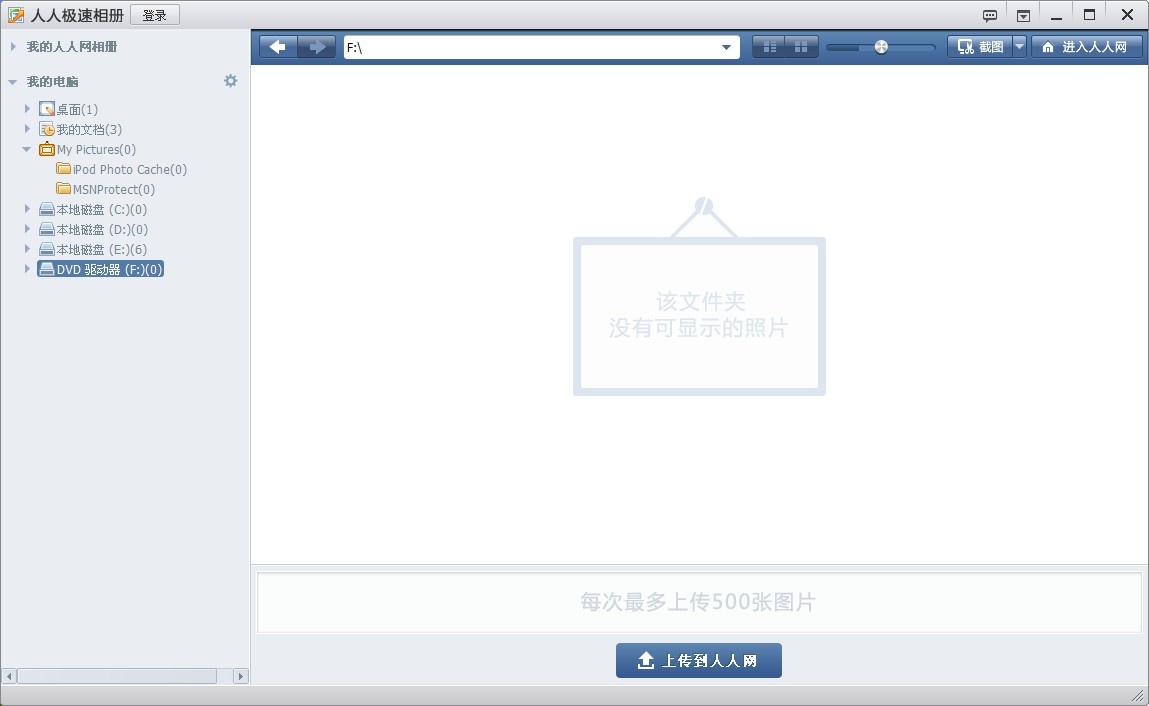Screen dimensions: 1149x706
Task: Select 本地磁盘 (D:)(0) label
Action: tap(102, 229)
